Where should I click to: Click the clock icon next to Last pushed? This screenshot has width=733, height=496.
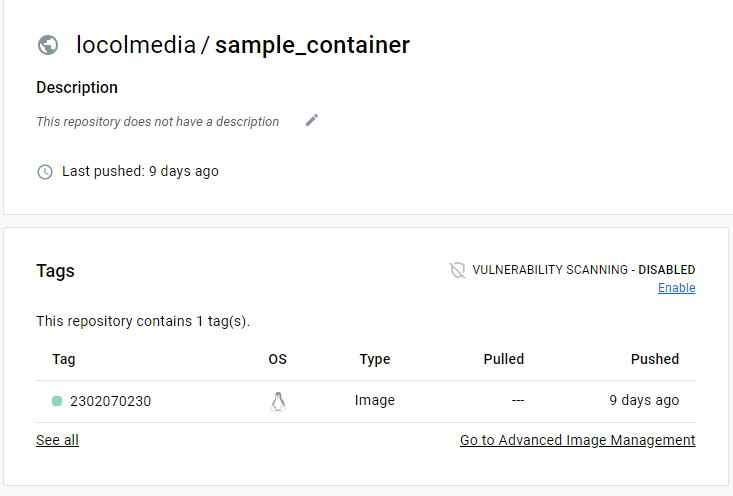45,172
